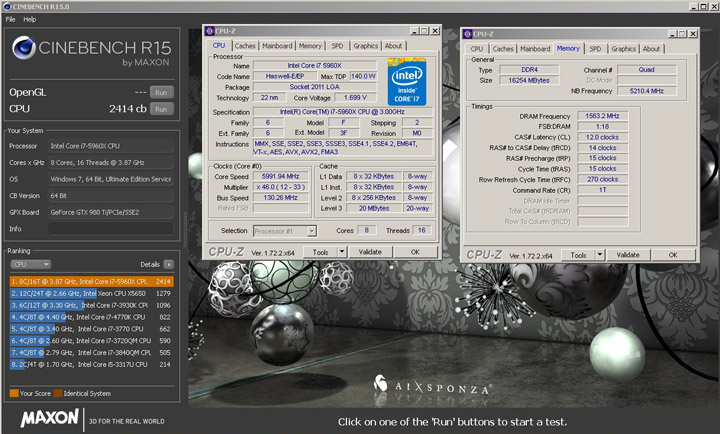
Task: Select ranking row Xeon CPU X5650 1279
Action: [x=91, y=293]
